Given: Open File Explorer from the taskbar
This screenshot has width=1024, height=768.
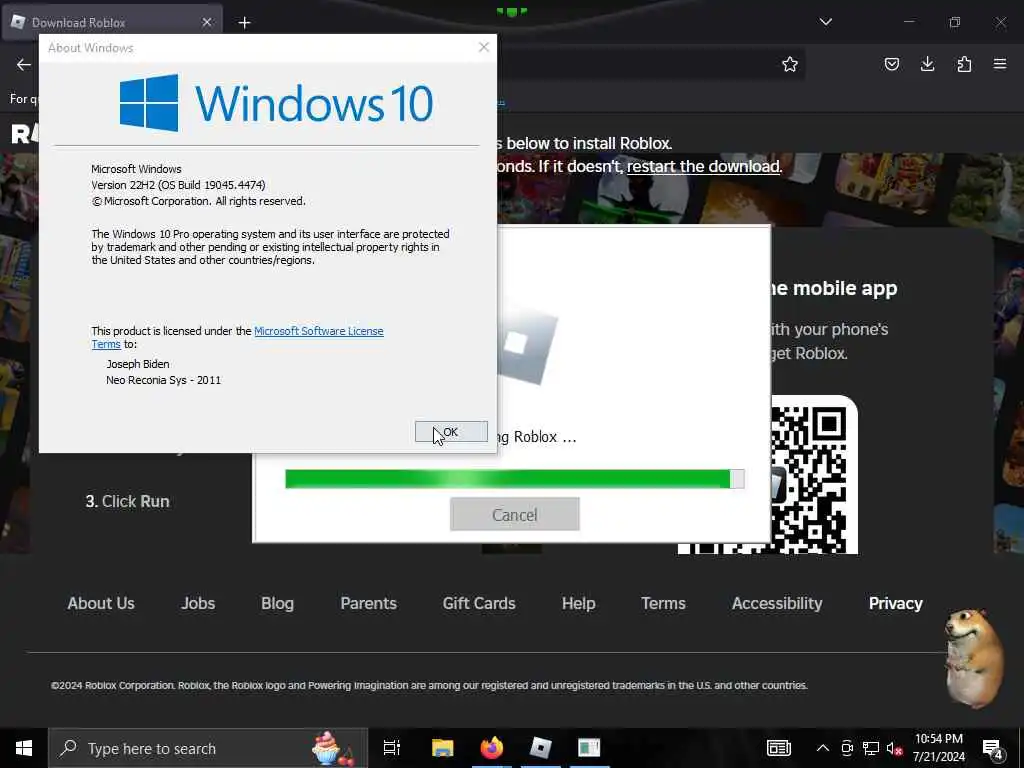Looking at the screenshot, I should [442, 748].
